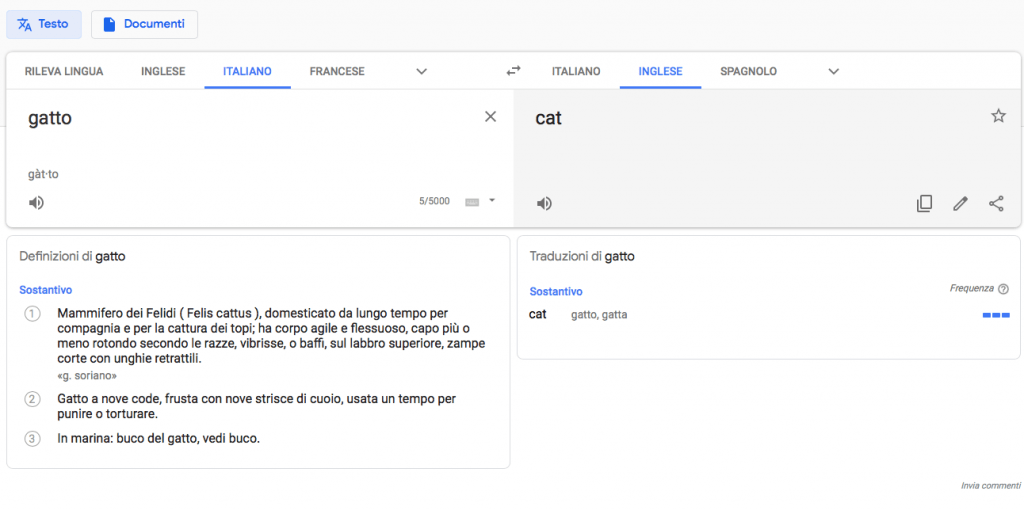Click the Frequenza label
This screenshot has height=510, width=1024.
pyautogui.click(x=972, y=288)
